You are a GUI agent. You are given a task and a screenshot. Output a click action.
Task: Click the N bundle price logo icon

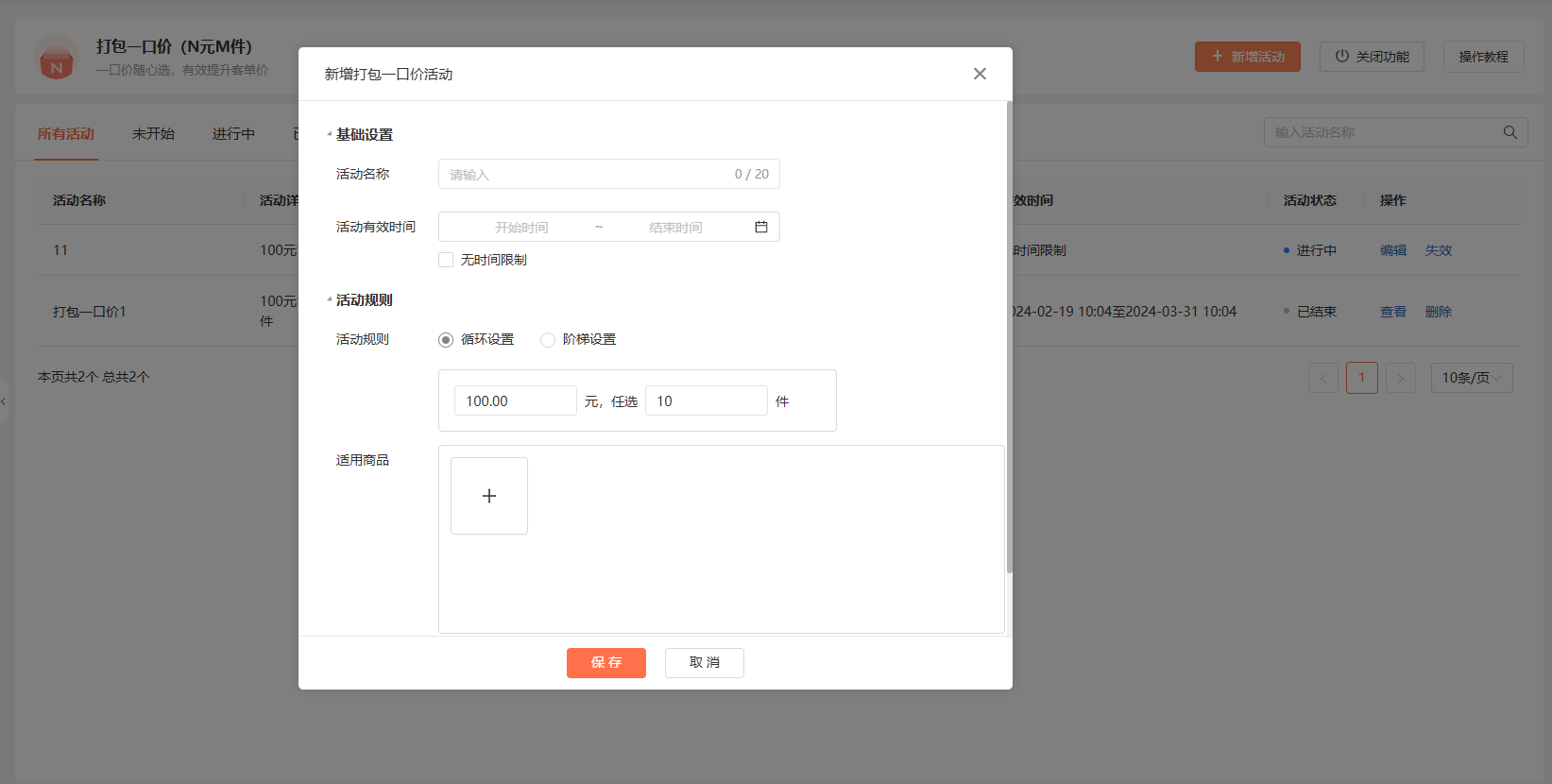(x=57, y=59)
